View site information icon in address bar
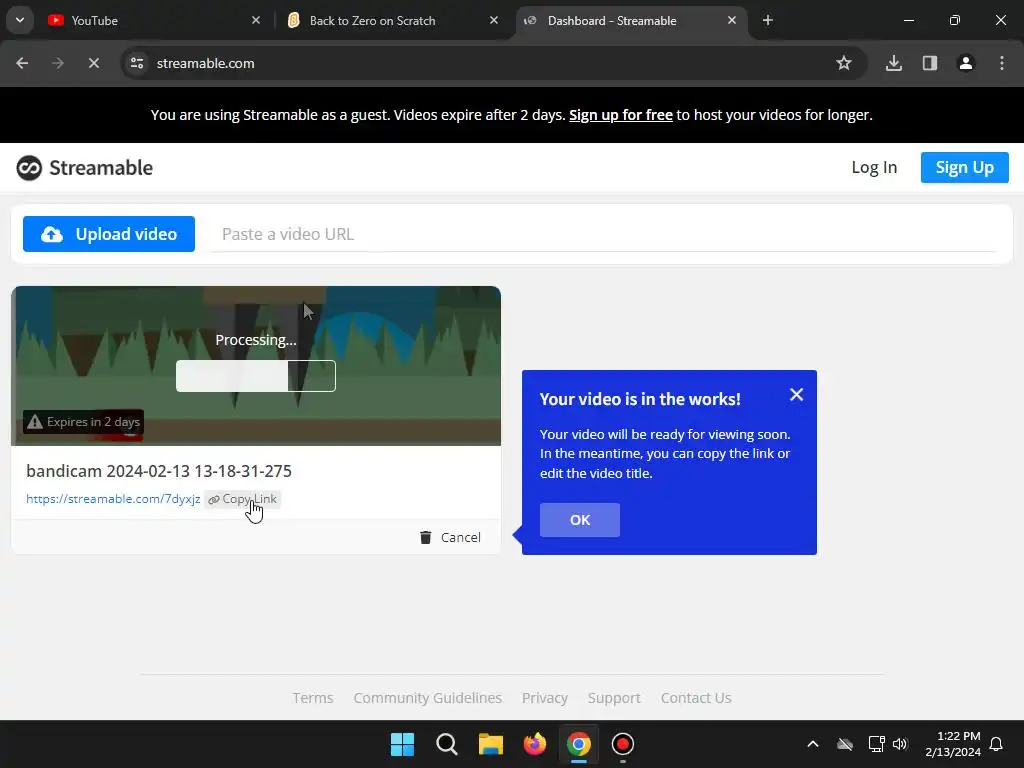Image resolution: width=1024 pixels, height=768 pixels. 137,63
